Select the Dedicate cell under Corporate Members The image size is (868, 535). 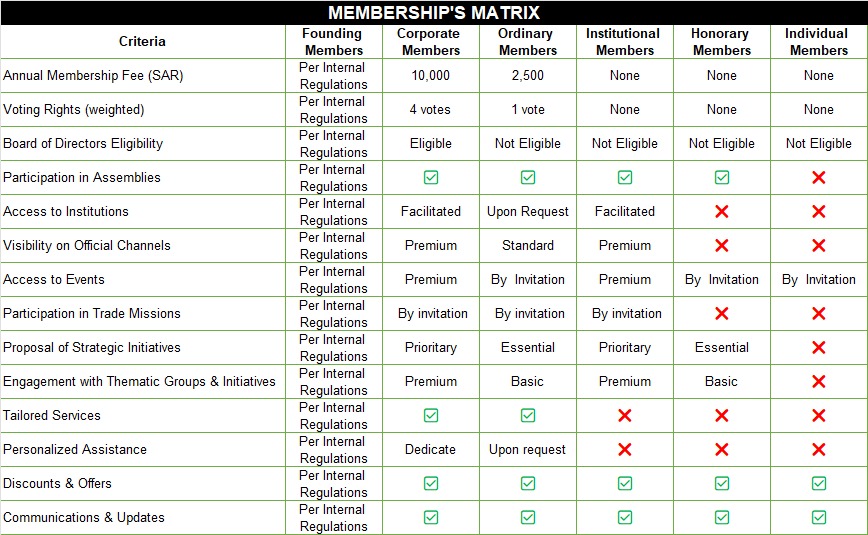[x=431, y=449]
